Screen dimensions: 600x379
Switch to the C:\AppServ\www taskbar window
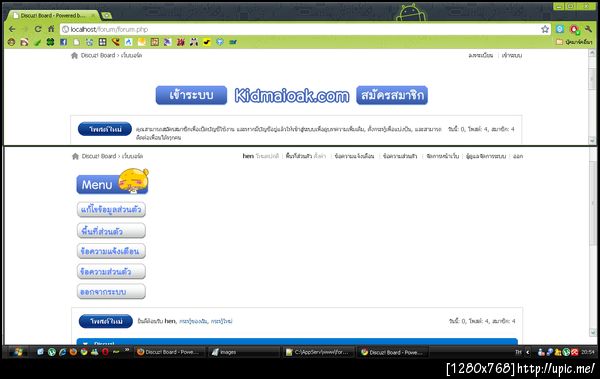pos(318,352)
